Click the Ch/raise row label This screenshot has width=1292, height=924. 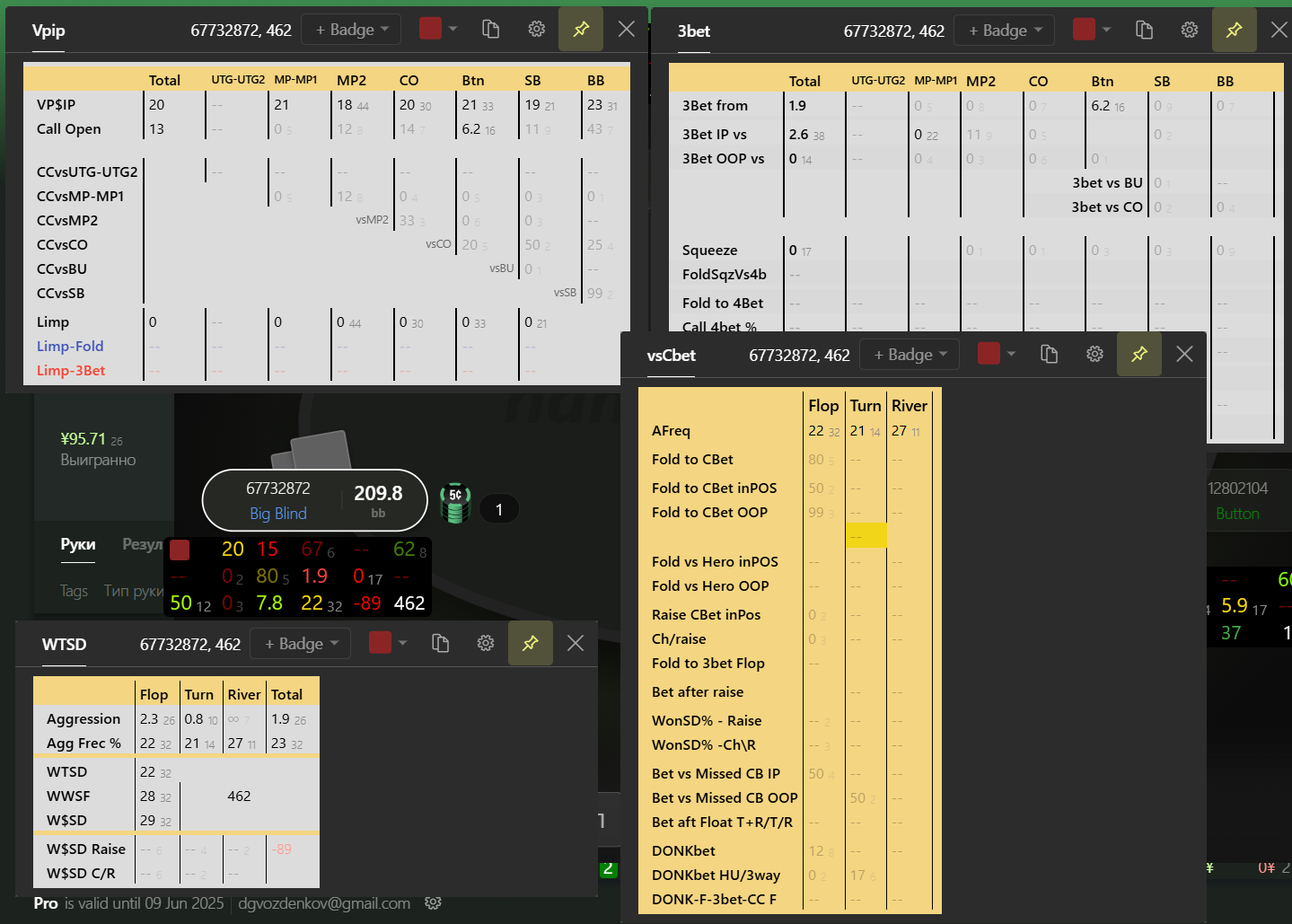679,639
